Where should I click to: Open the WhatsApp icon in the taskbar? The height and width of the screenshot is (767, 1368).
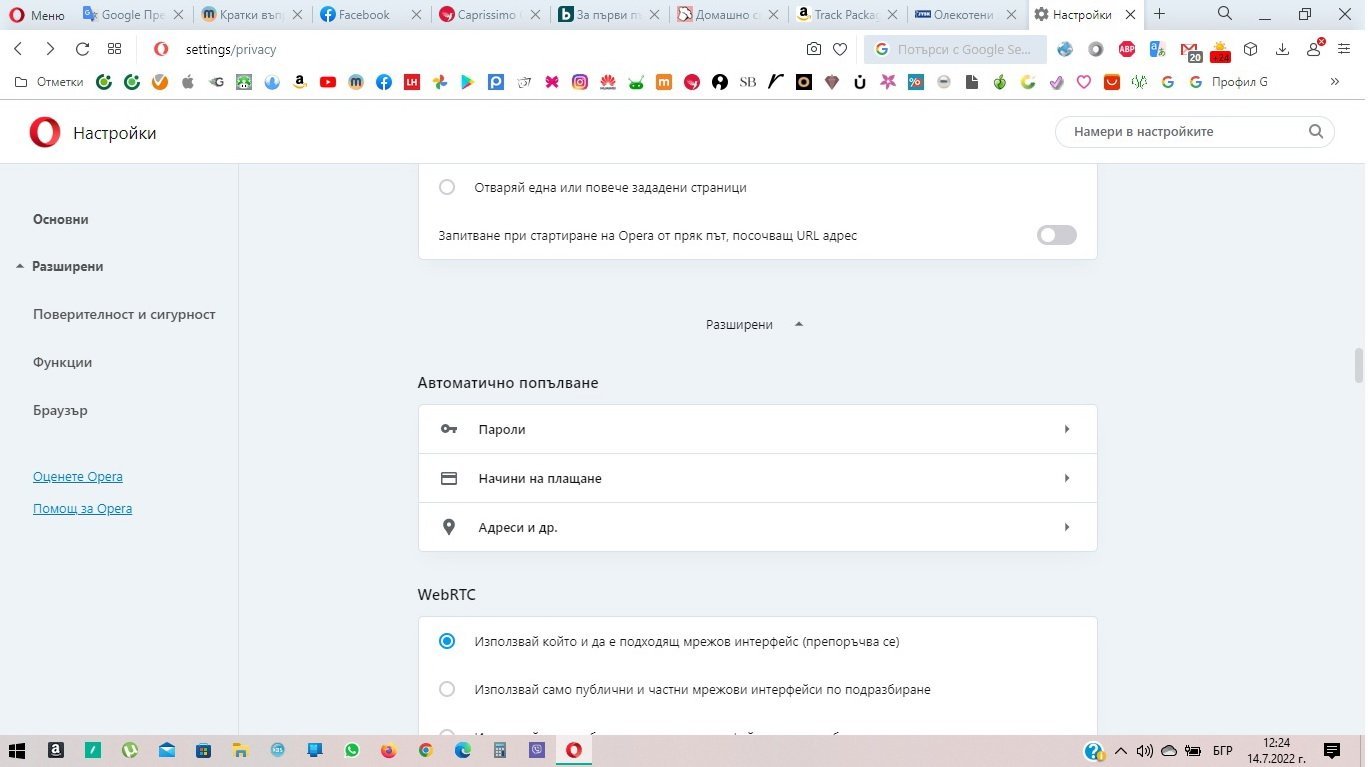click(x=351, y=750)
